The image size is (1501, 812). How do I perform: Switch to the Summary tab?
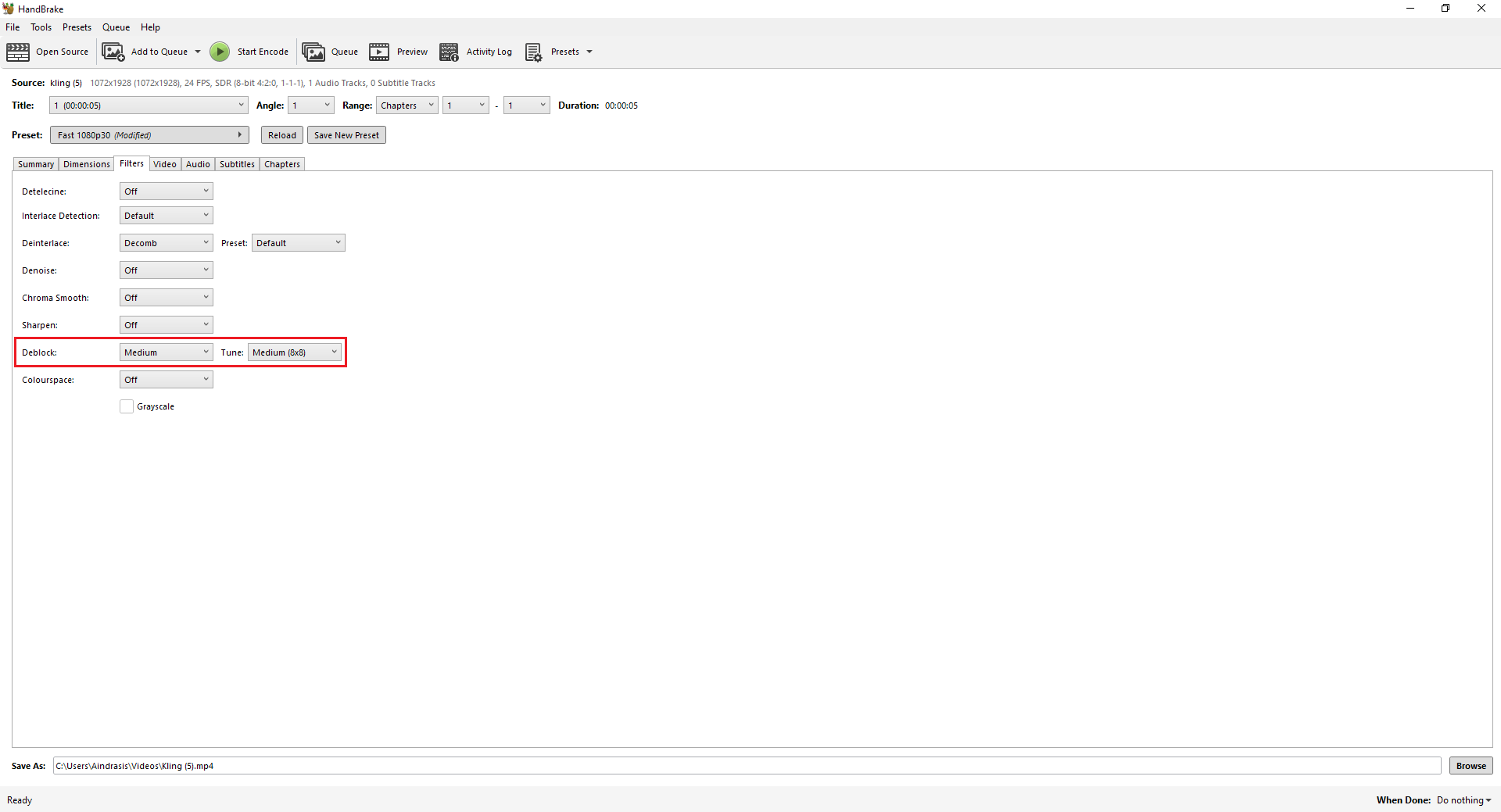[36, 164]
